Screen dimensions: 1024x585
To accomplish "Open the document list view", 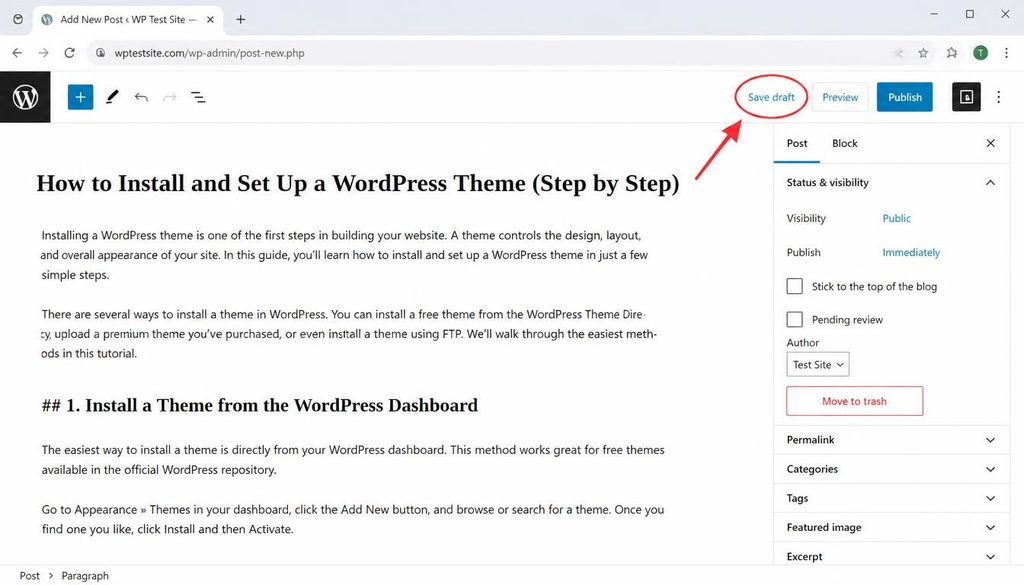I will tap(198, 97).
